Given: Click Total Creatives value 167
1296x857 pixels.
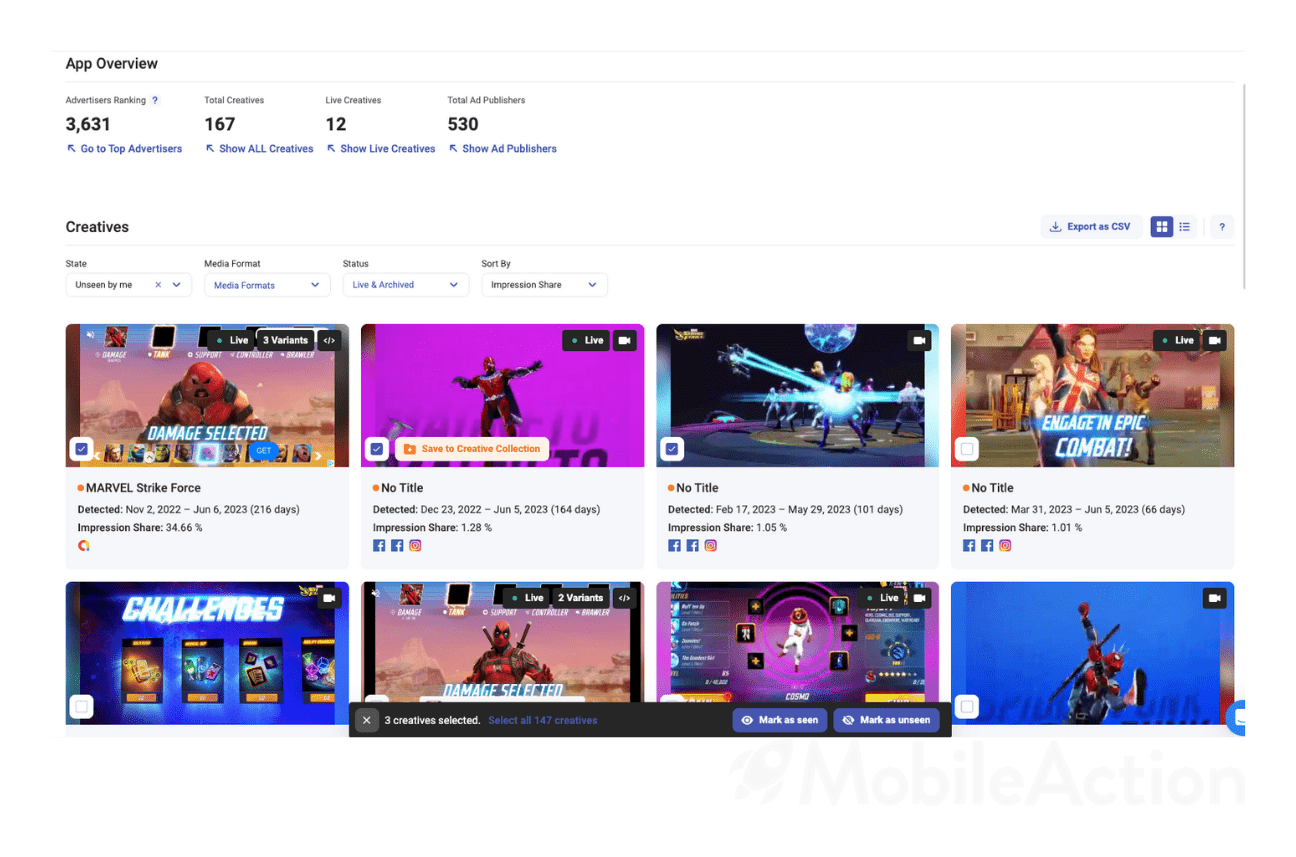Looking at the screenshot, I should coord(220,124).
